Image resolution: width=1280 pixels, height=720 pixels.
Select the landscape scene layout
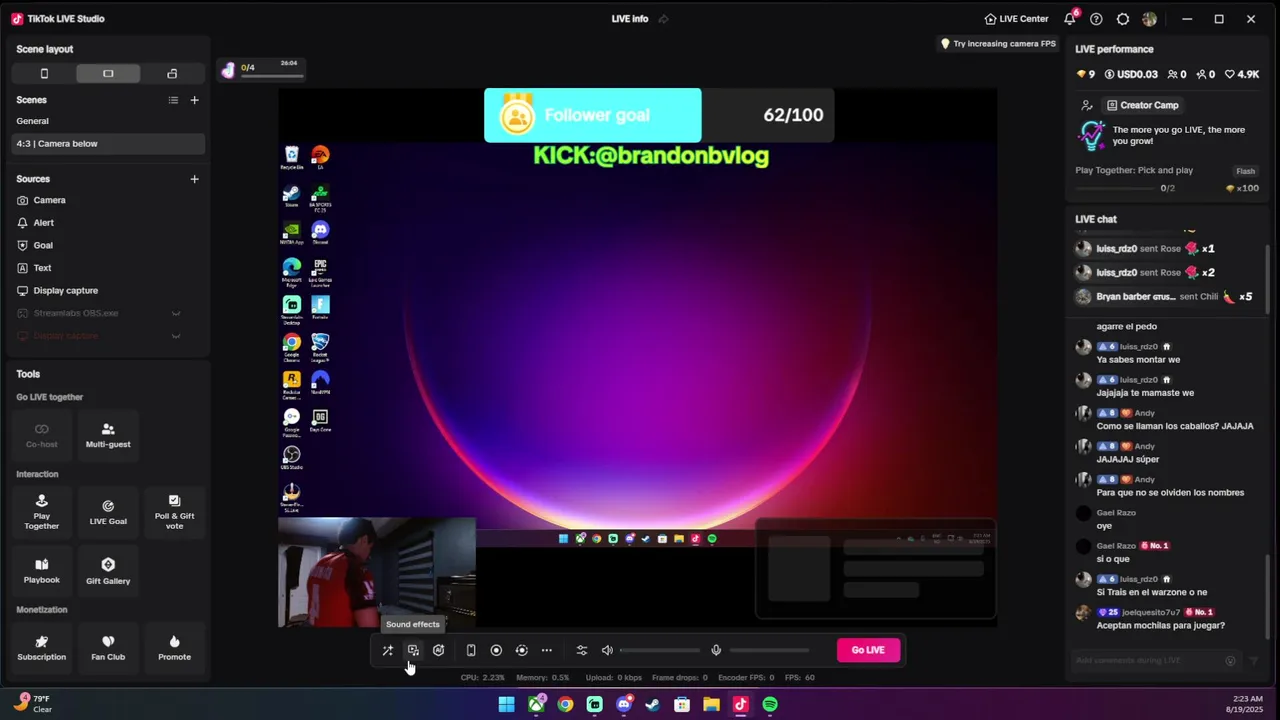[x=108, y=74]
